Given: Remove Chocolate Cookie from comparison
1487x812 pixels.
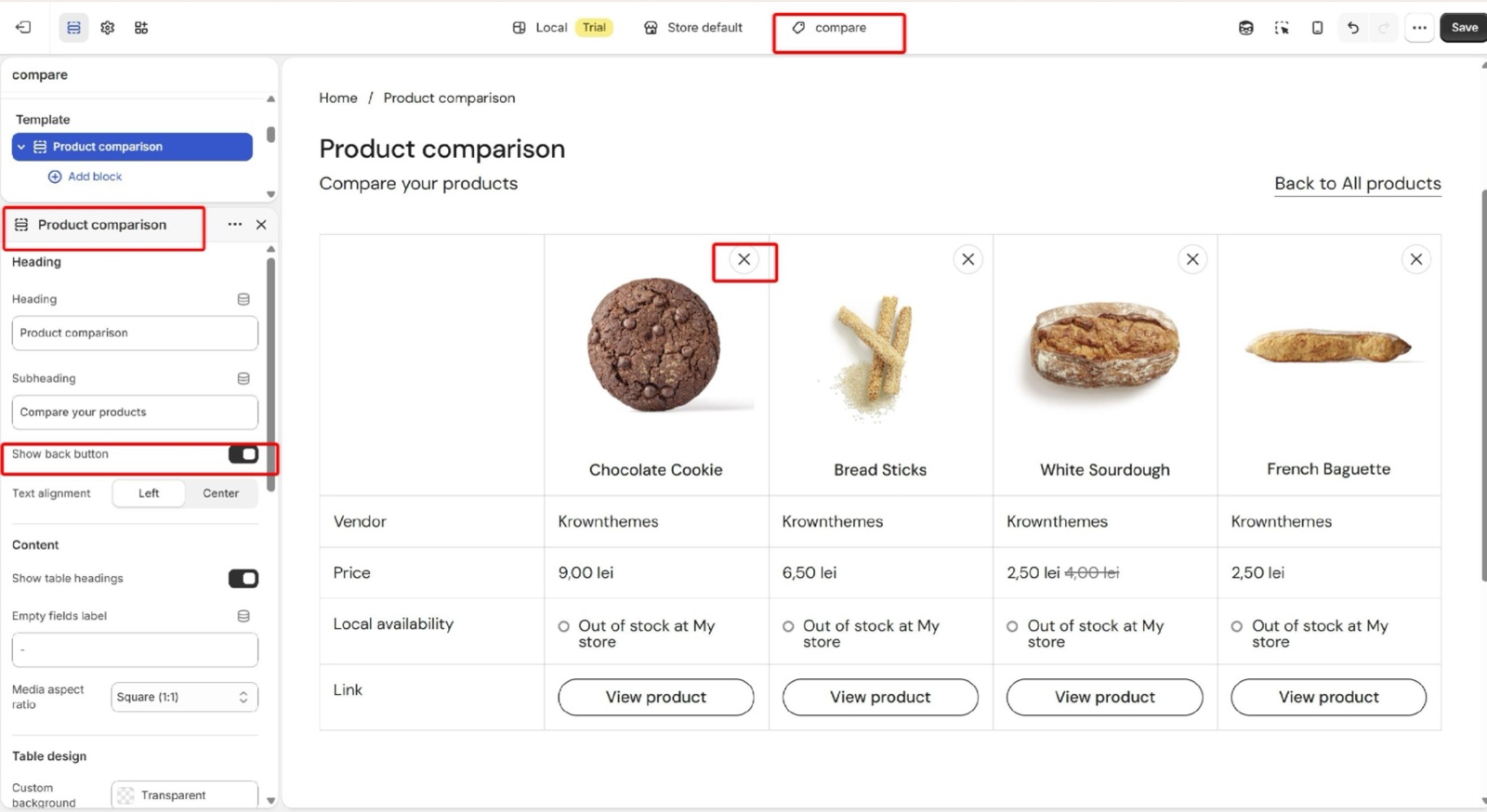Looking at the screenshot, I should 743,259.
